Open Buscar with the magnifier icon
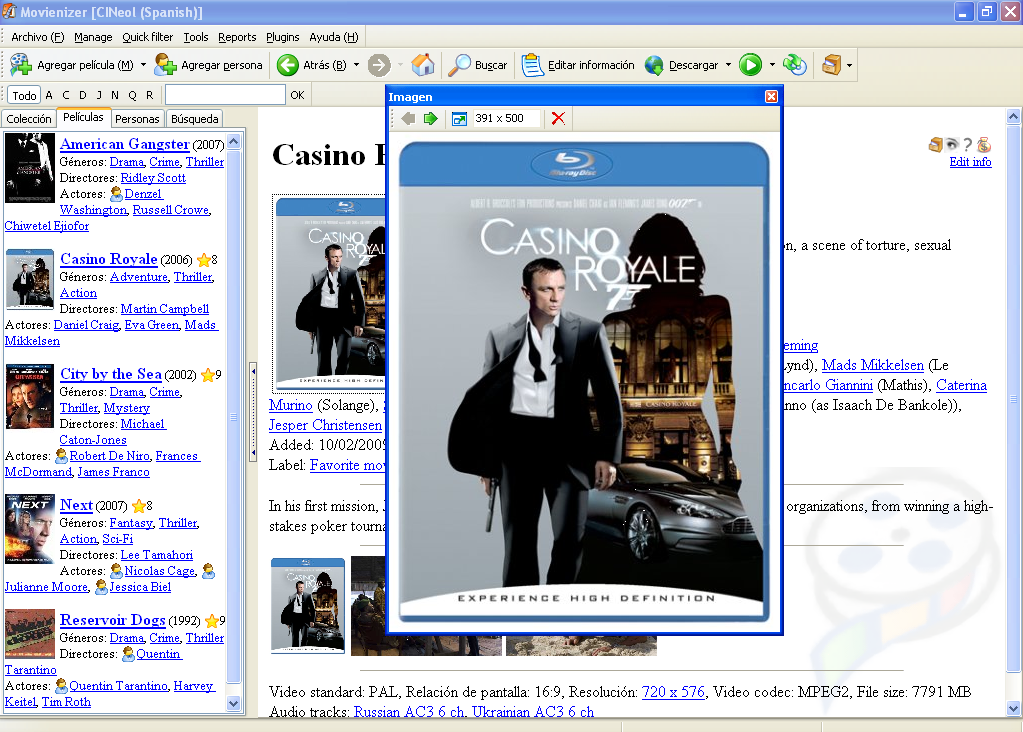The image size is (1023, 732). [459, 65]
